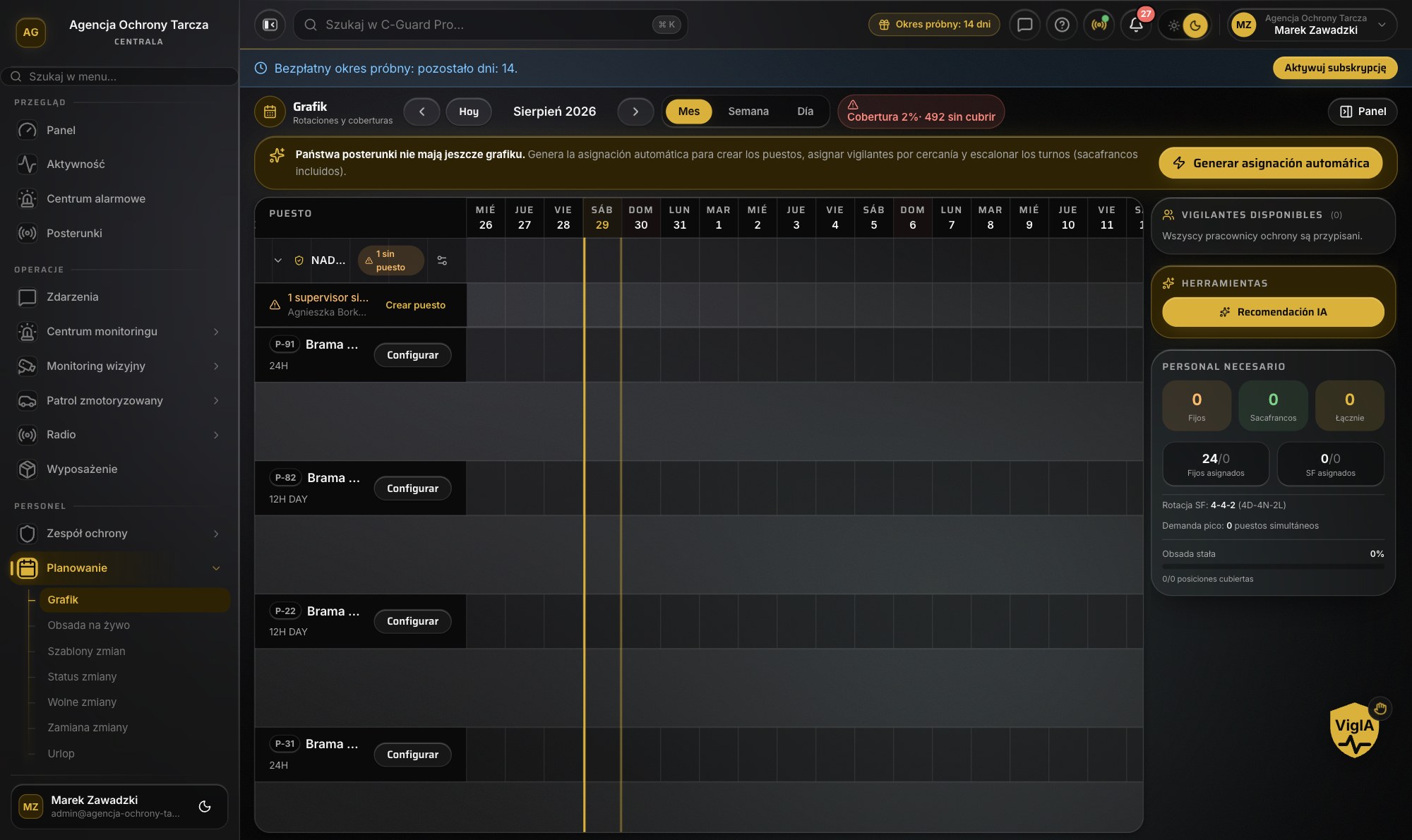Select day SÁB 29 column header
1412x840 pixels.
pyautogui.click(x=602, y=217)
